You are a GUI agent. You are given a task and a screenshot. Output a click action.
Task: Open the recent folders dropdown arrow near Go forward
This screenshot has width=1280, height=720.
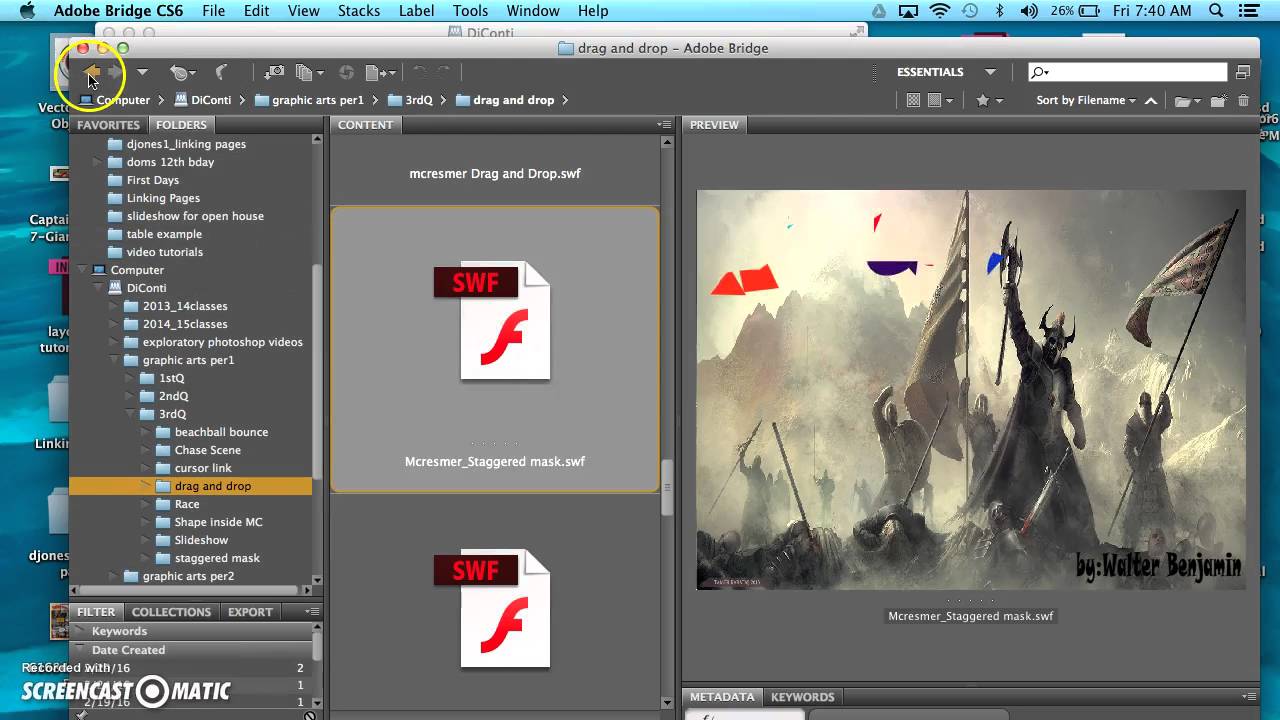pos(142,72)
